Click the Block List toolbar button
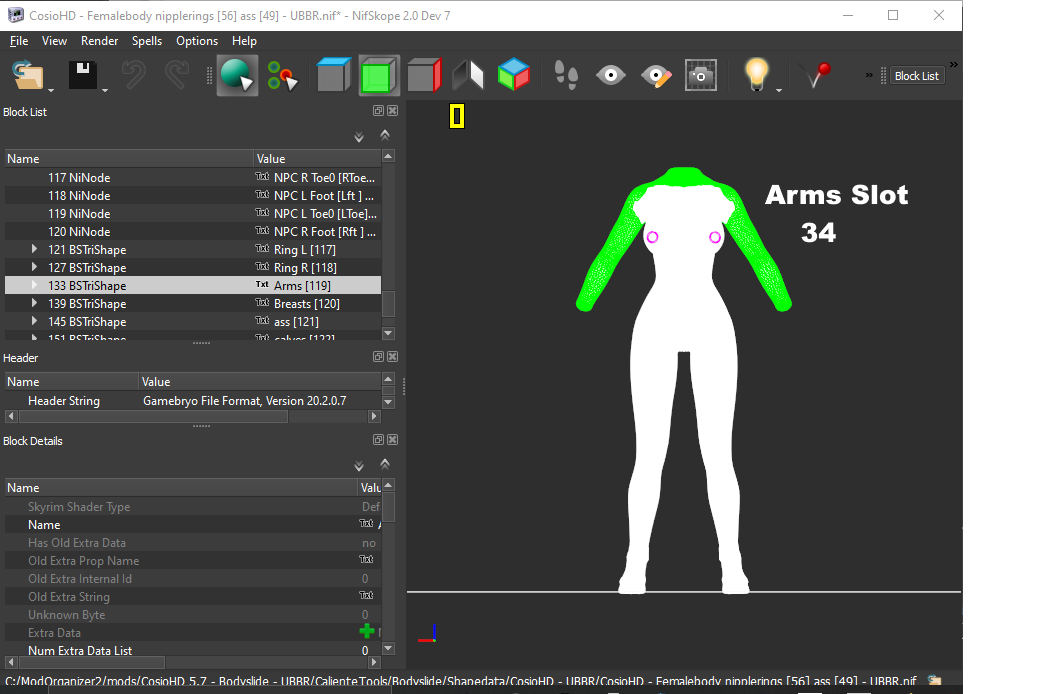Viewport: 1039px width, 694px height. pyautogui.click(x=916, y=76)
